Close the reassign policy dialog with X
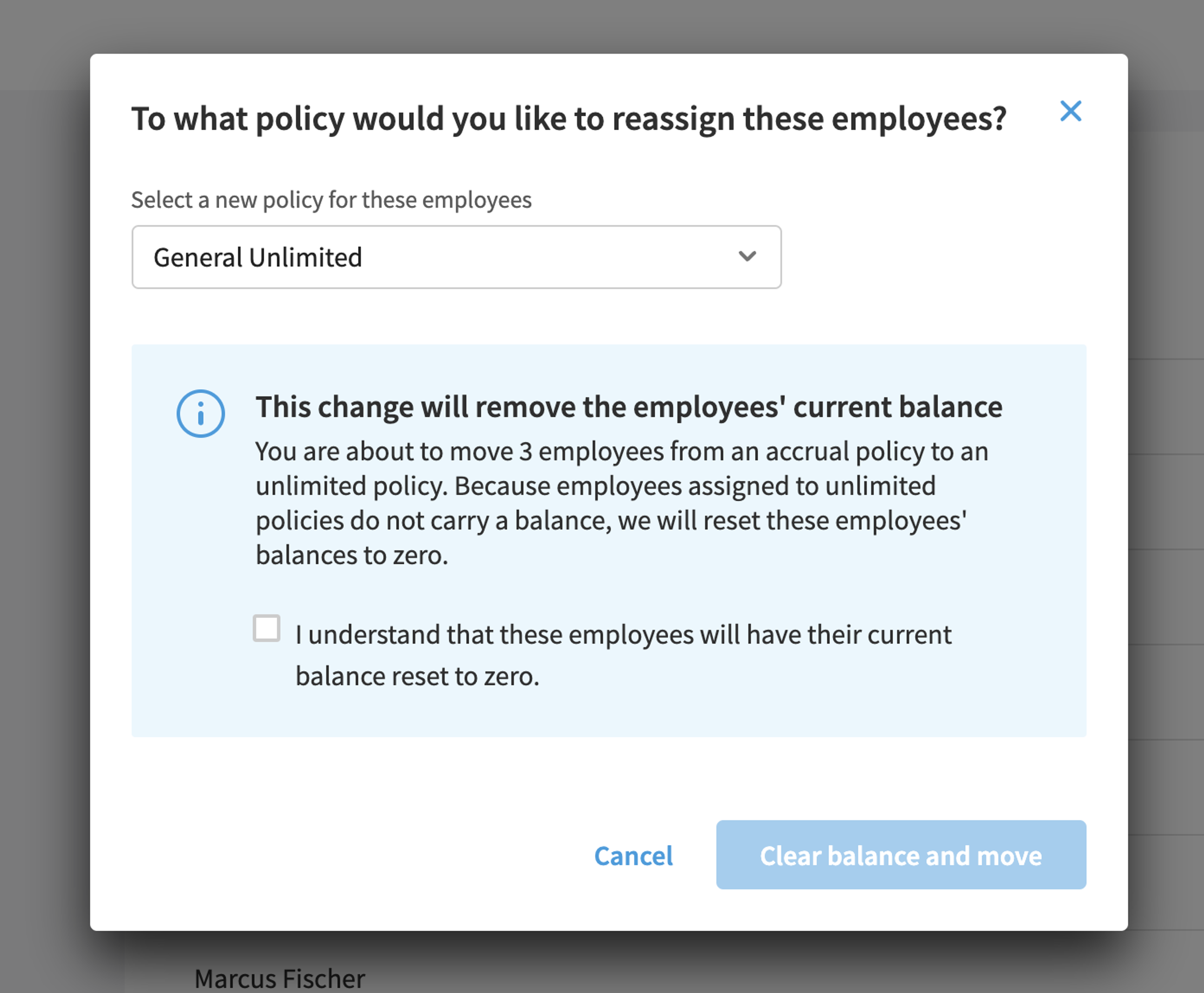This screenshot has height=993, width=1204. click(x=1070, y=111)
